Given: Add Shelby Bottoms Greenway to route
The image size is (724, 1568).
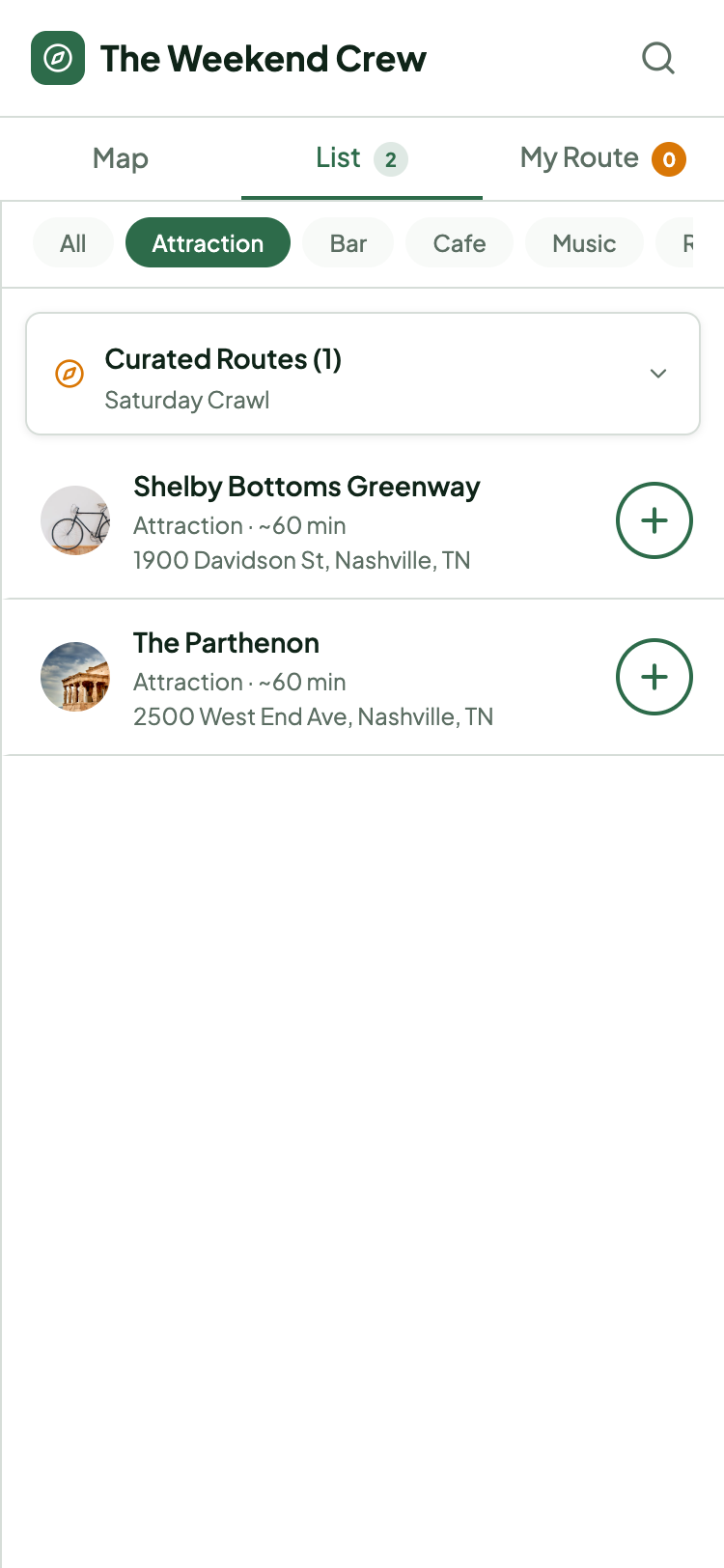Looking at the screenshot, I should [x=654, y=520].
